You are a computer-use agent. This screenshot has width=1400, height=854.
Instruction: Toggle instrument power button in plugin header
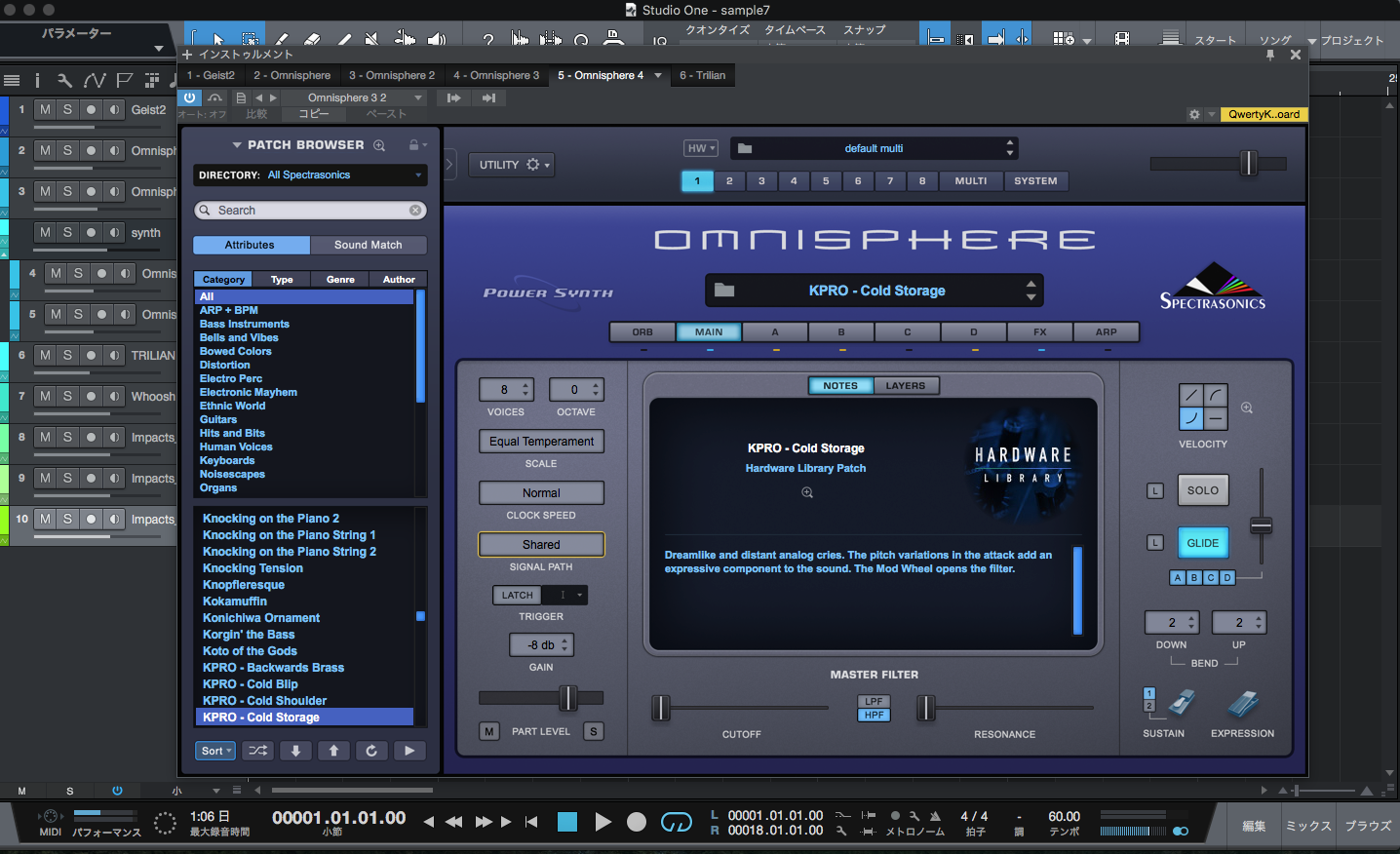click(x=190, y=97)
